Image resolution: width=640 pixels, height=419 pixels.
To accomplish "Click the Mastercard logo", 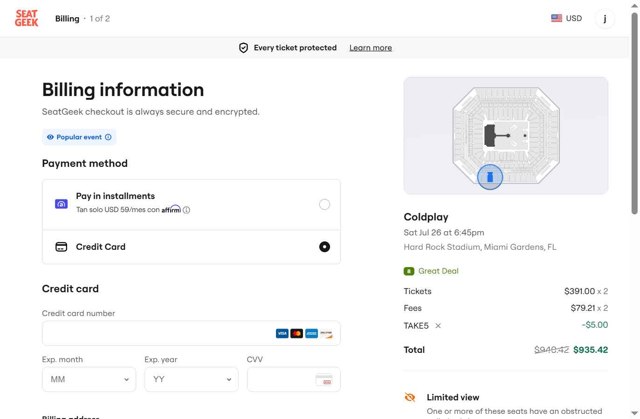I will pyautogui.click(x=297, y=334).
